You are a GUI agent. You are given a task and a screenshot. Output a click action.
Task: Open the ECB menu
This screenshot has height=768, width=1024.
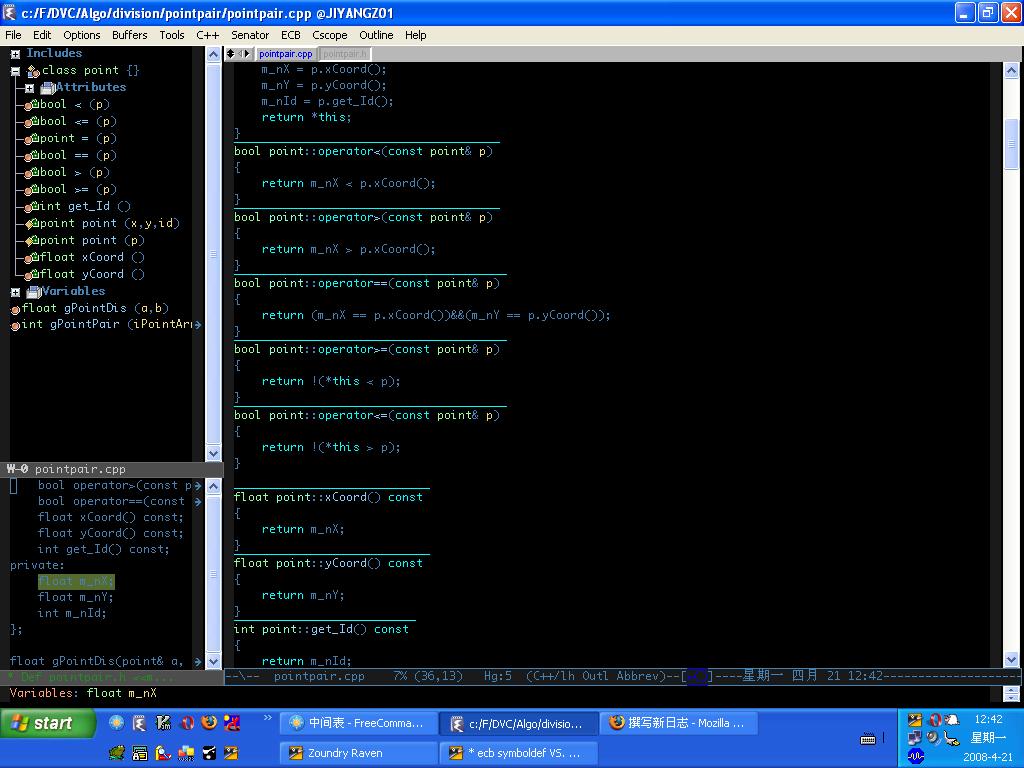(291, 35)
